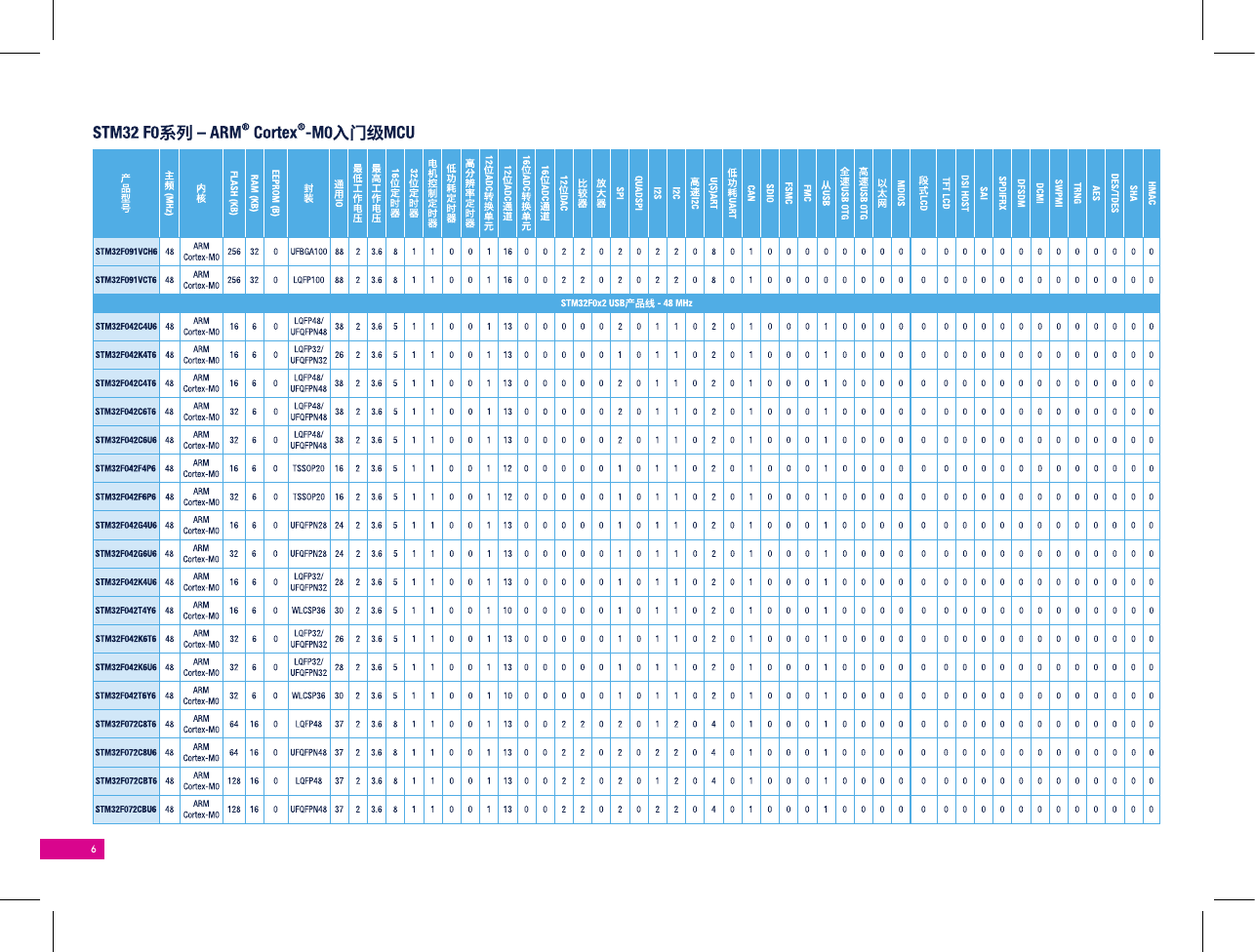Image resolution: width=1255 pixels, height=952 pixels.
Task: Click the 'SHA' column header
Action: click(x=1133, y=193)
